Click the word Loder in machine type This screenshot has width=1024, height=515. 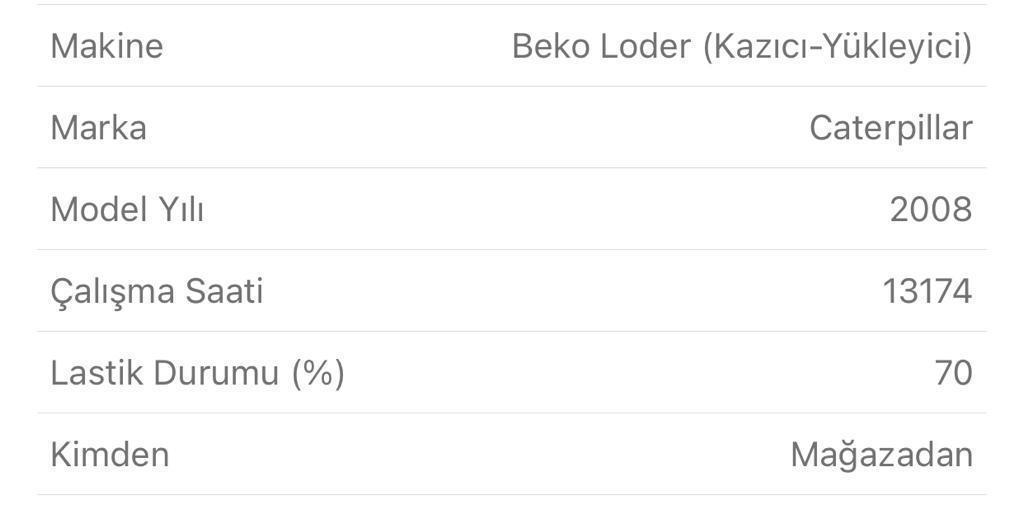click(645, 46)
